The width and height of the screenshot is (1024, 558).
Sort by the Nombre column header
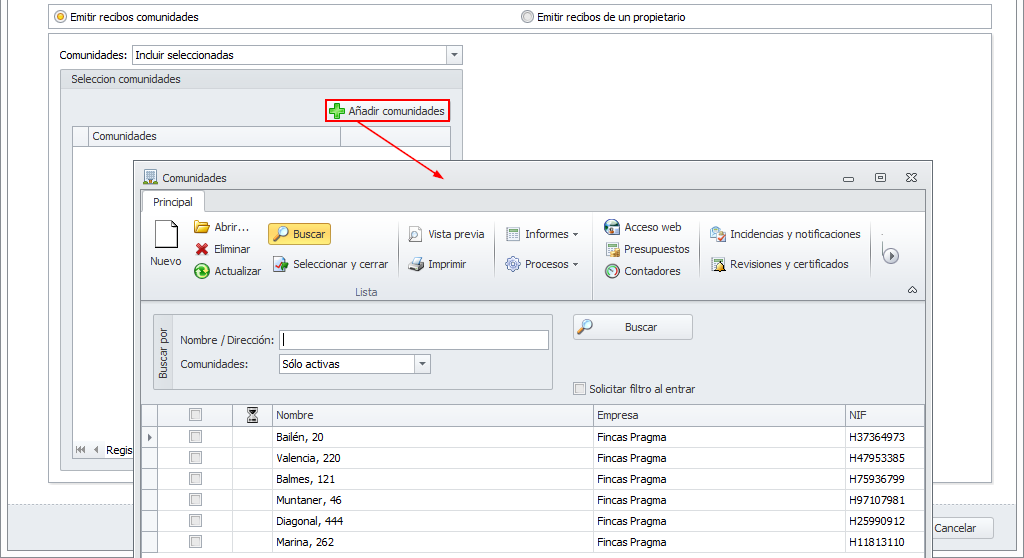click(432, 415)
